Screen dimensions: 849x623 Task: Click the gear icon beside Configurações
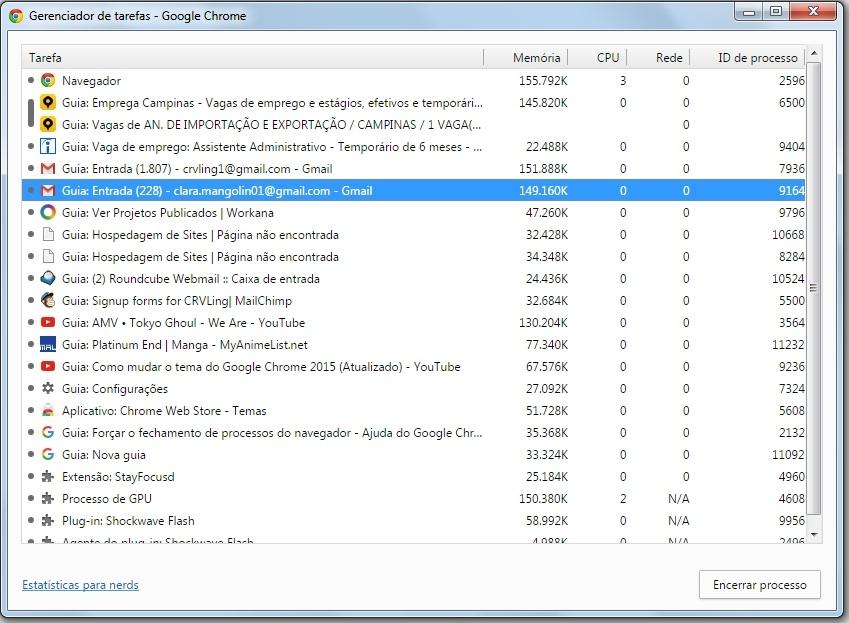pyautogui.click(x=48, y=389)
